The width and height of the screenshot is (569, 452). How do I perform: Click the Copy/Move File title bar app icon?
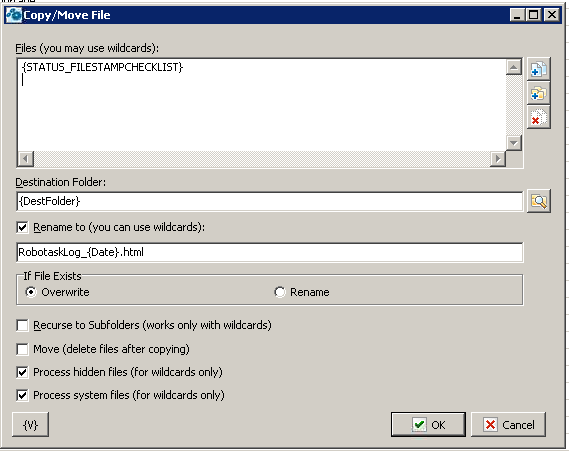[14, 15]
